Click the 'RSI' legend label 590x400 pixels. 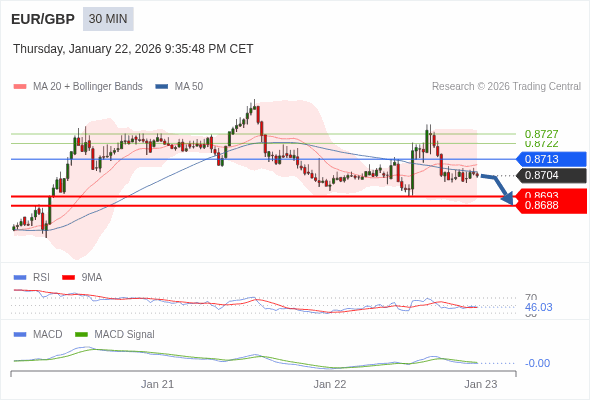tap(41, 278)
